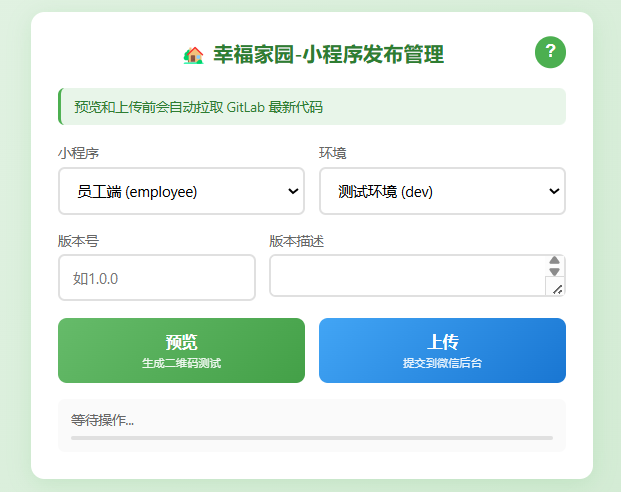The image size is (621, 492).
Task: Focus the 版本号 input field
Action: (x=157, y=278)
